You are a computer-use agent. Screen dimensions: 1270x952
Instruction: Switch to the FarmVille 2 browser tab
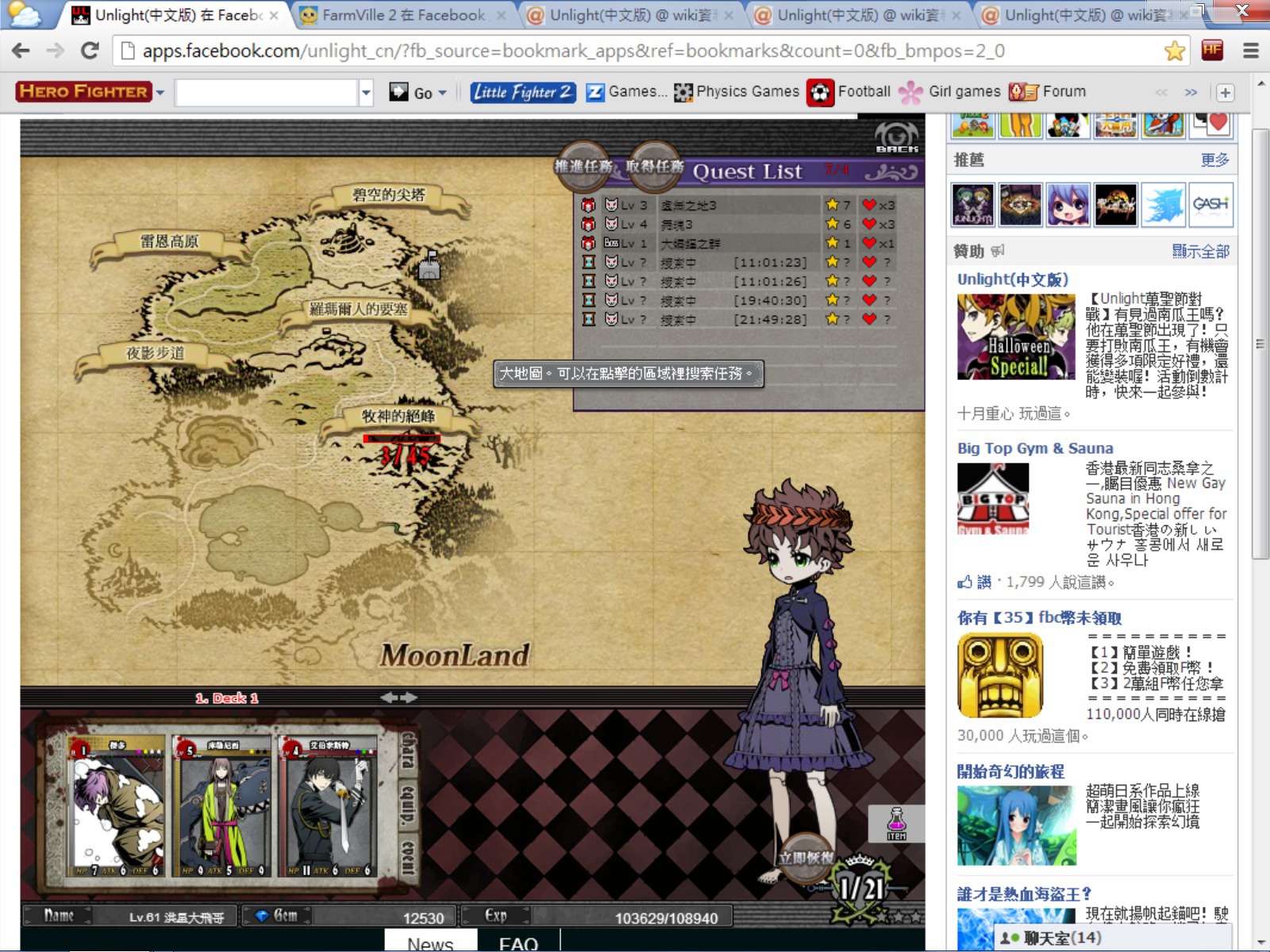click(403, 15)
